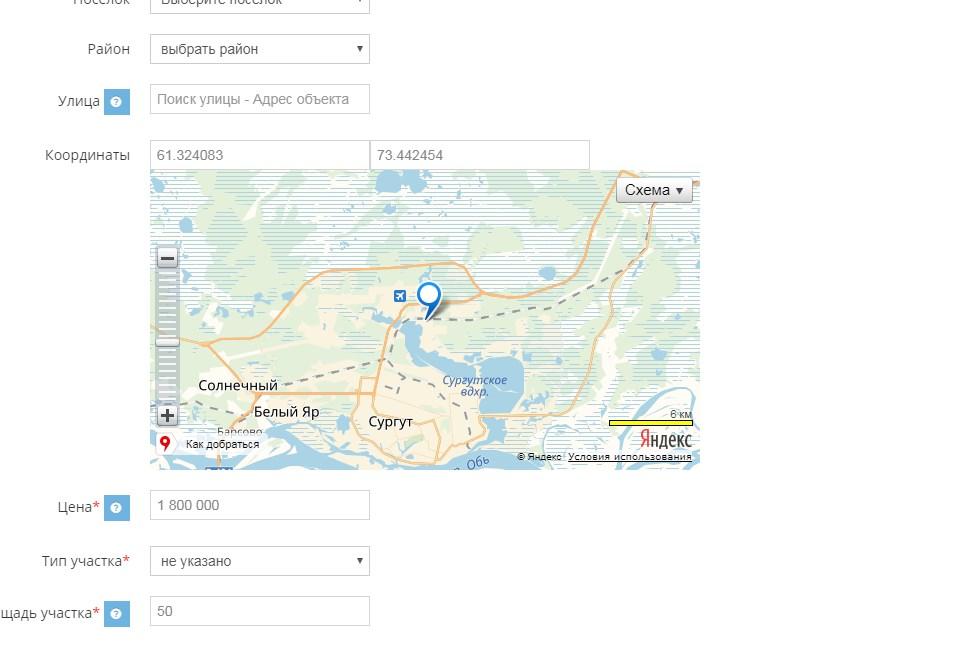Click the Цена price input field
Image resolution: width=972 pixels, height=646 pixels.
click(260, 505)
